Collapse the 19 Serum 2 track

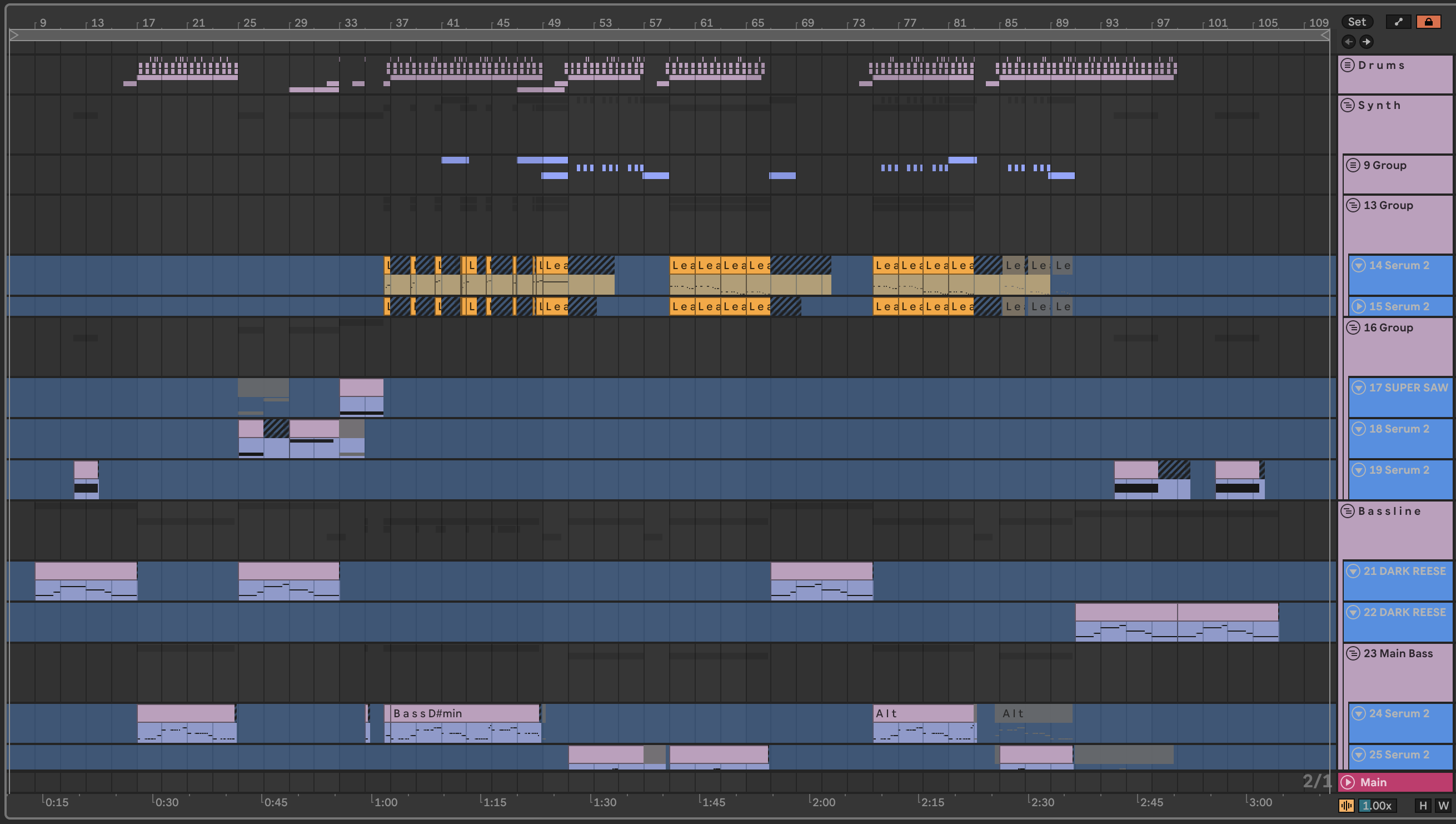tap(1359, 470)
